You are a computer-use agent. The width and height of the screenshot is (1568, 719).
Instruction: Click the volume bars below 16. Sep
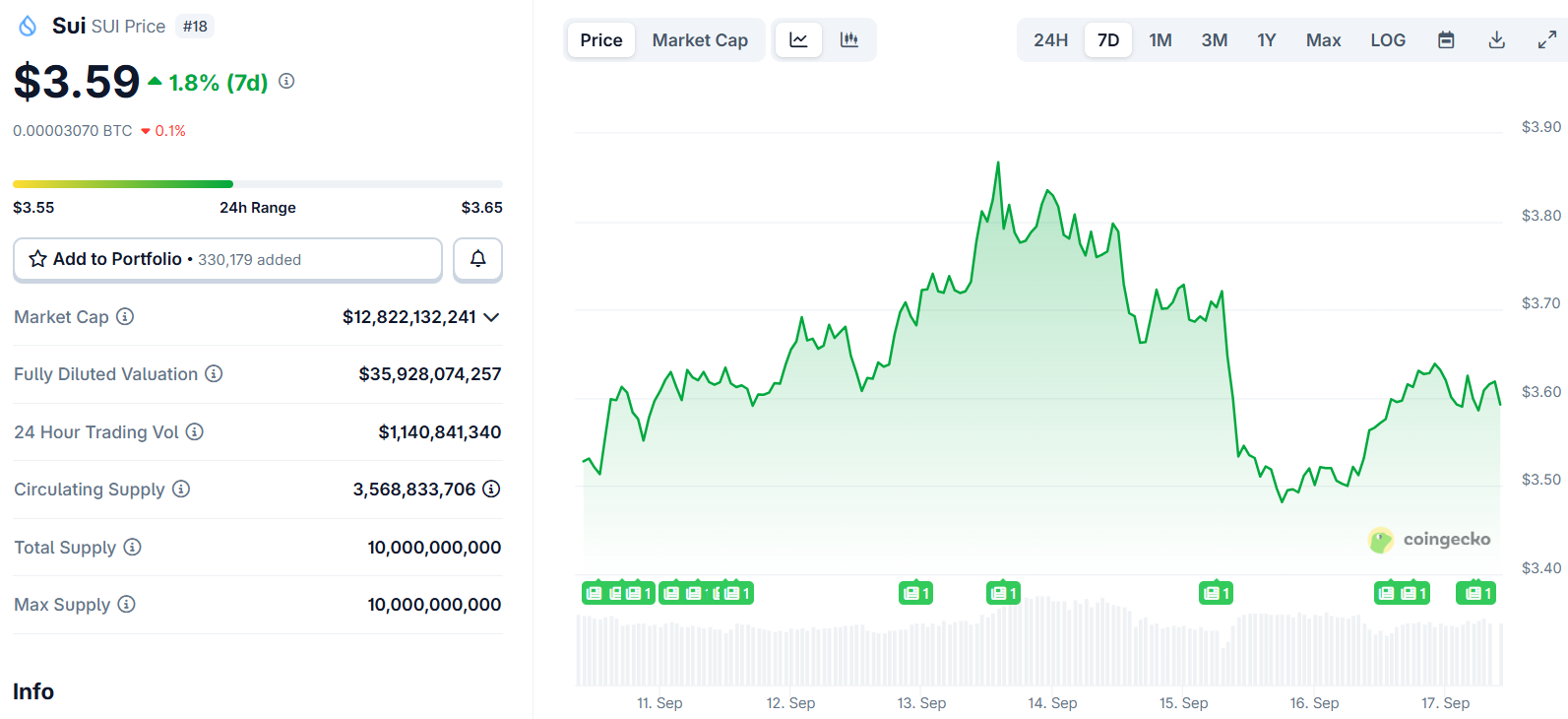1315,650
